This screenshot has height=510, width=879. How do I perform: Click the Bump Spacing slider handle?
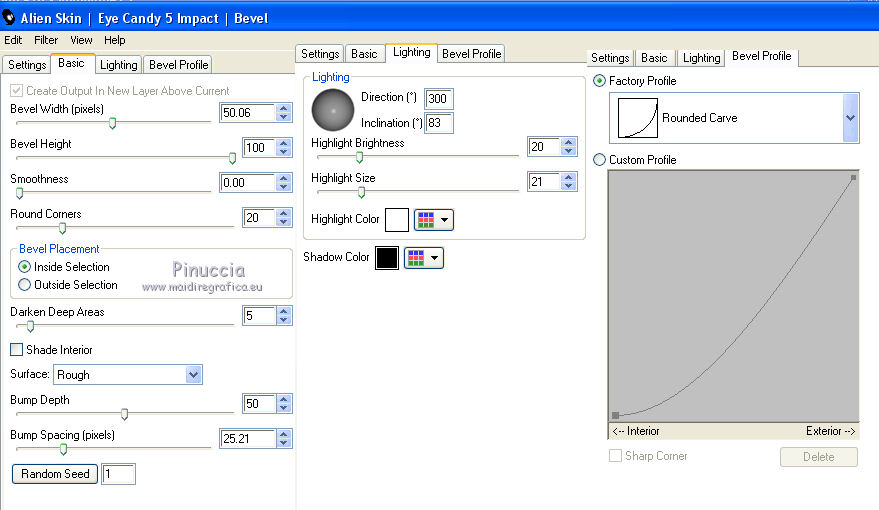tap(63, 449)
